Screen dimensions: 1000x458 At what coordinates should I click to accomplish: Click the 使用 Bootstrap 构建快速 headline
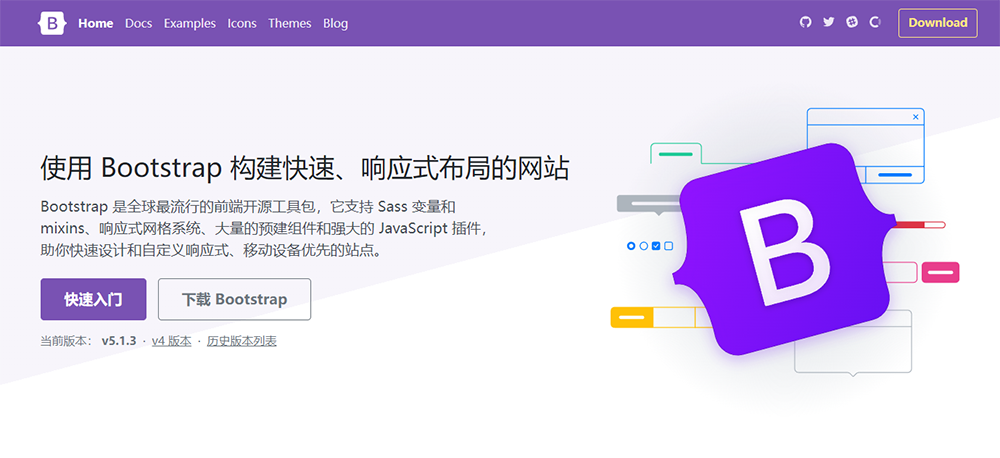(x=305, y=169)
